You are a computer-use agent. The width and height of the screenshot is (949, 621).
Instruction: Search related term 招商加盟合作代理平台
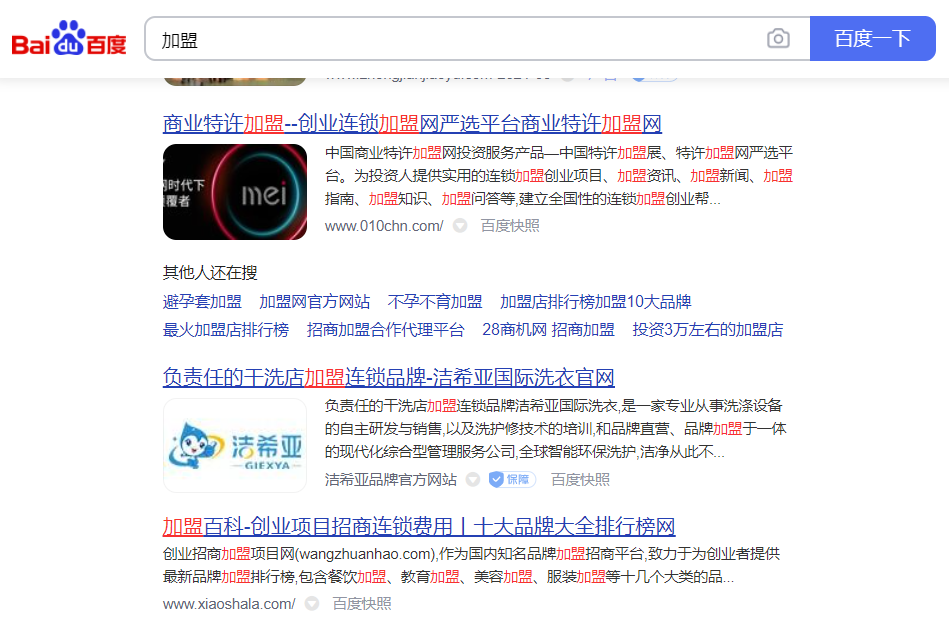[385, 330]
